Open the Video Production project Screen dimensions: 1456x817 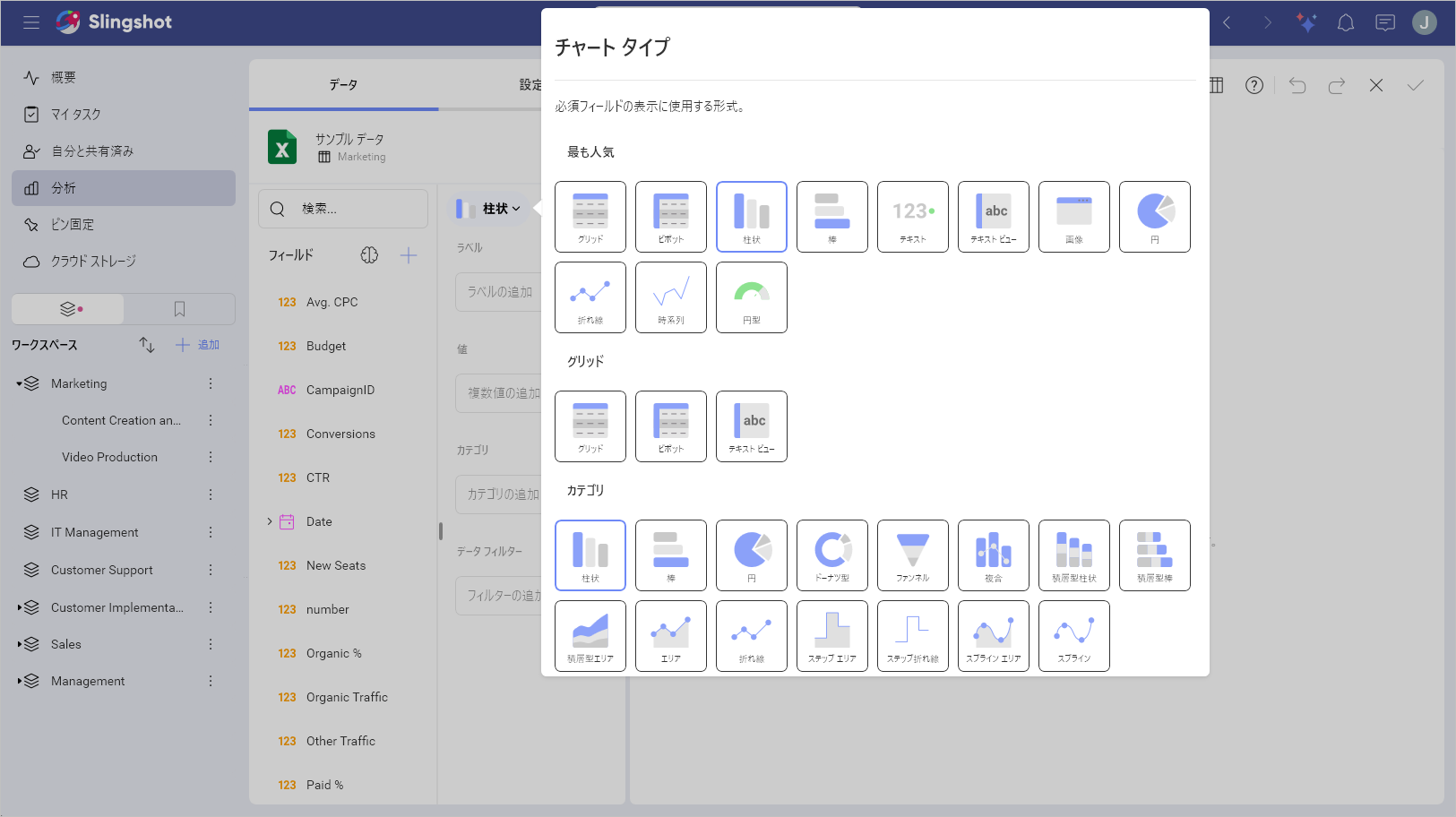point(109,457)
